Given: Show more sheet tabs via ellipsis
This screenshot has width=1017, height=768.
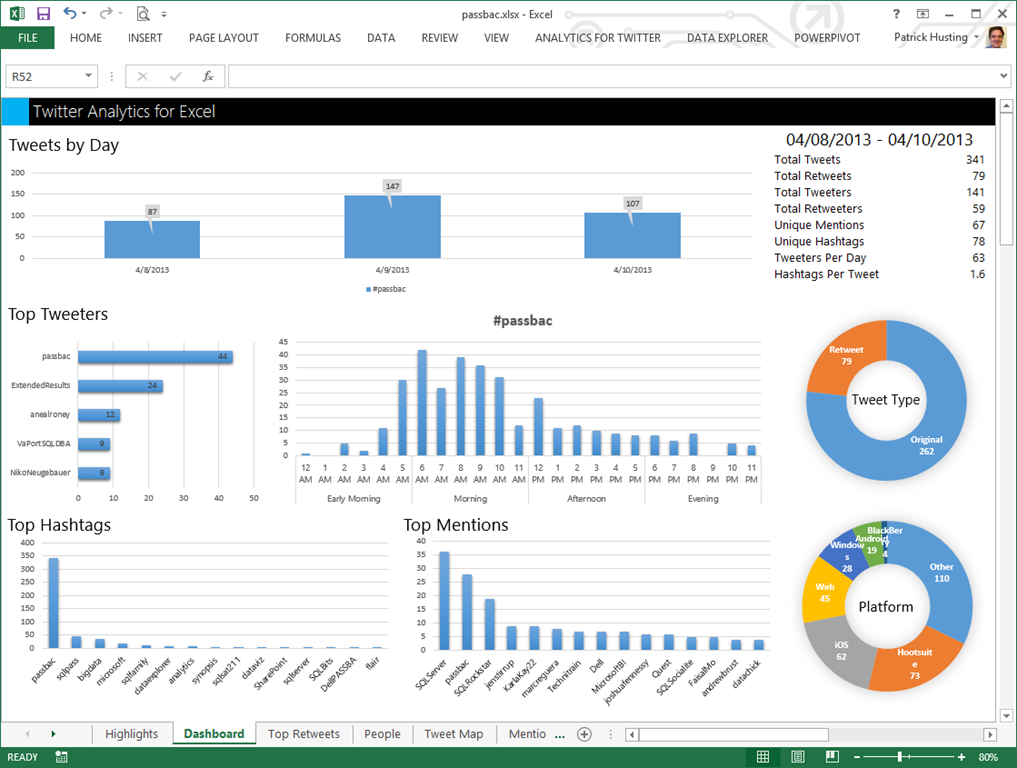Looking at the screenshot, I should 560,736.
